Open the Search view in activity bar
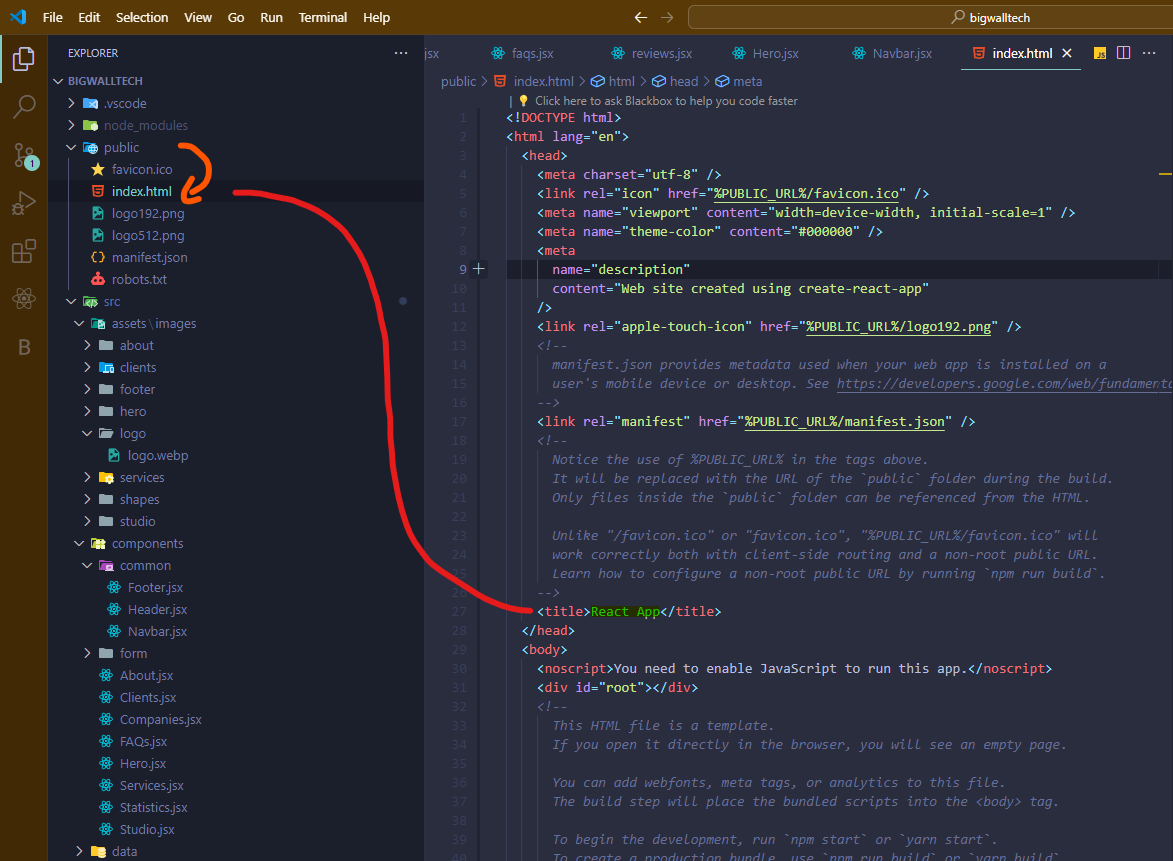This screenshot has width=1173, height=861. pos(24,106)
